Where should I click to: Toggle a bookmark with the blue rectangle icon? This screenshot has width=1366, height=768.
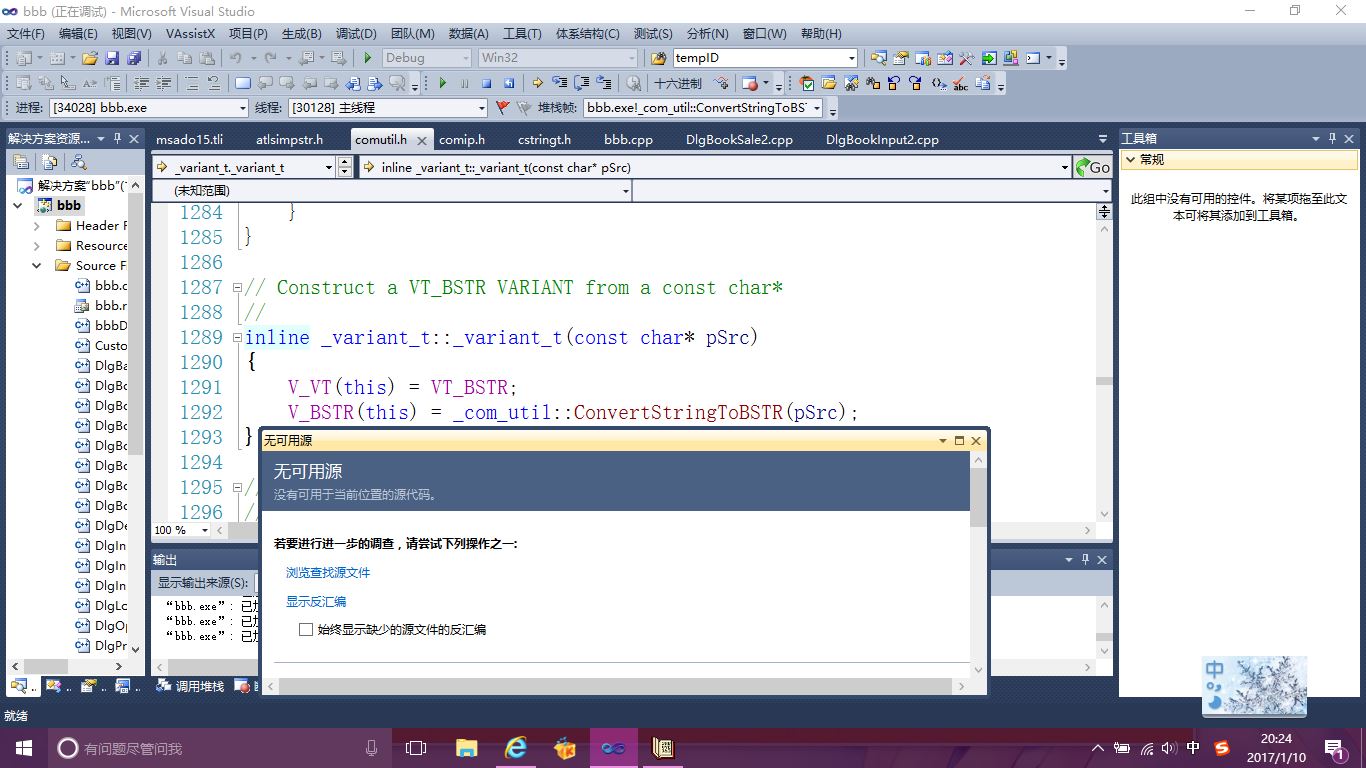[x=242, y=83]
